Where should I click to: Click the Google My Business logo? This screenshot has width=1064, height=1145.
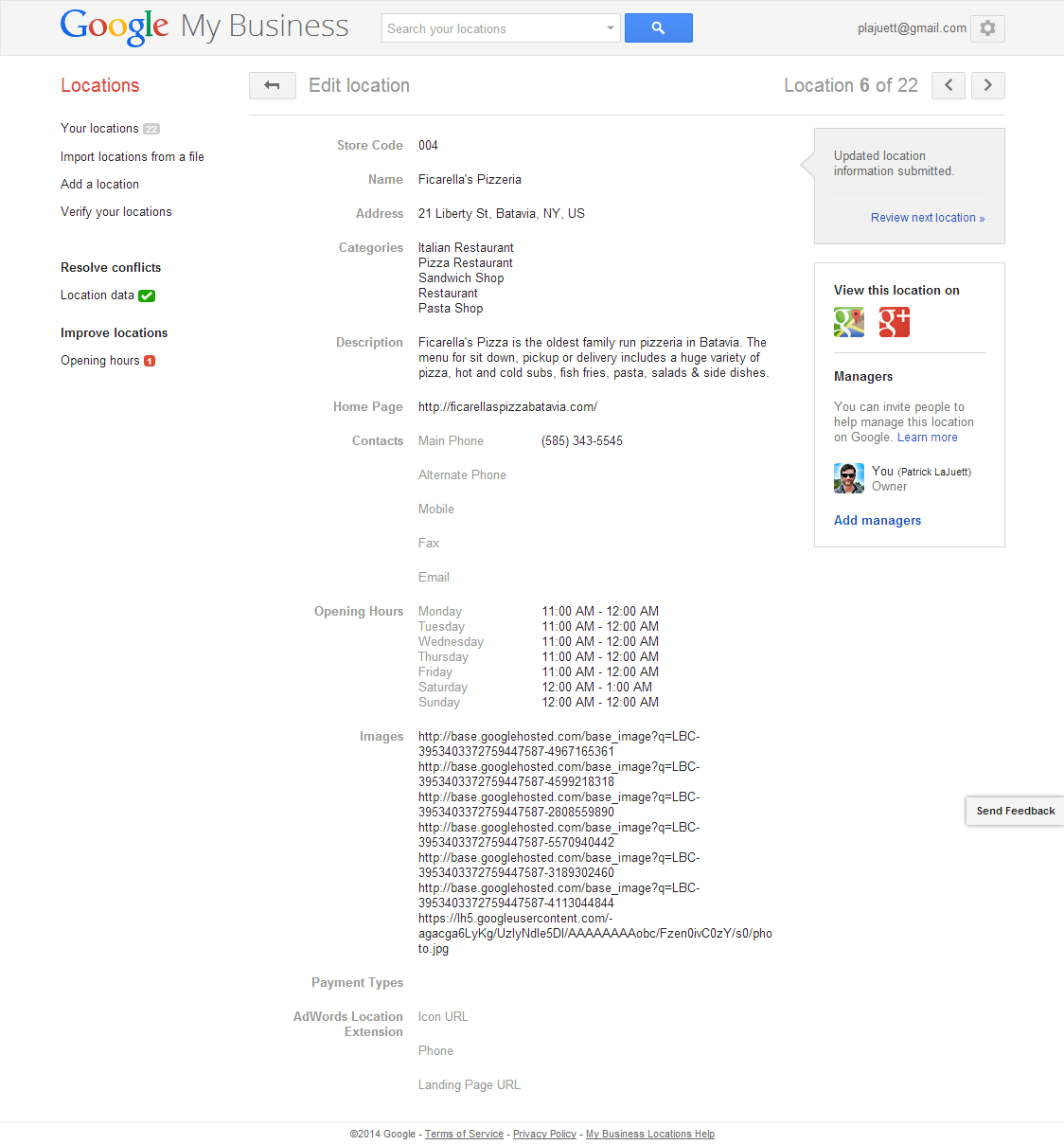coord(204,27)
